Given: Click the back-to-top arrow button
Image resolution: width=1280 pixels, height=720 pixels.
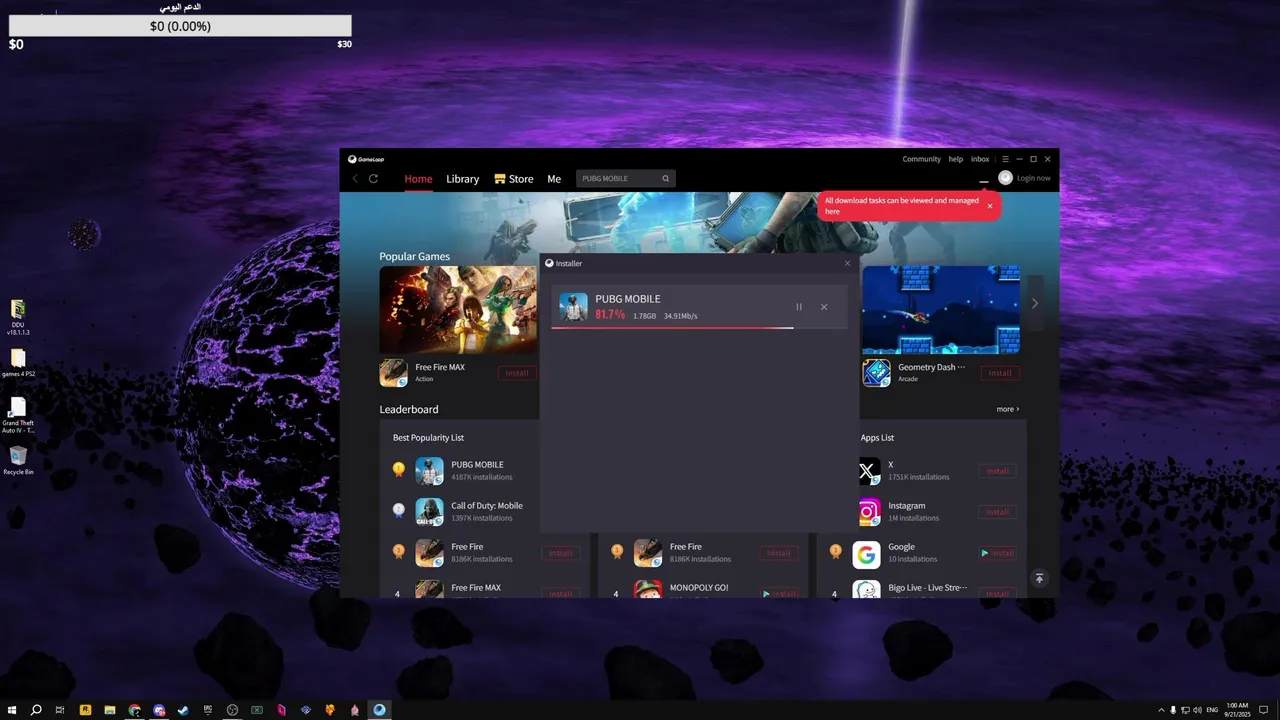Looking at the screenshot, I should point(1039,578).
